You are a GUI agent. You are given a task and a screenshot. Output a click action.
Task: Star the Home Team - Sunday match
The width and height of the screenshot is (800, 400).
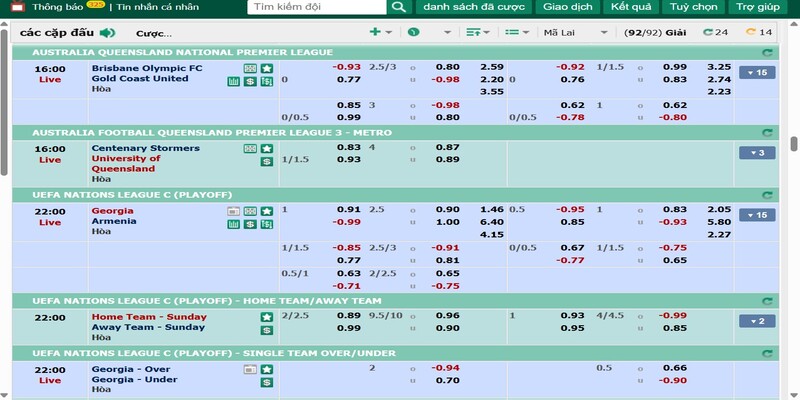[267, 317]
